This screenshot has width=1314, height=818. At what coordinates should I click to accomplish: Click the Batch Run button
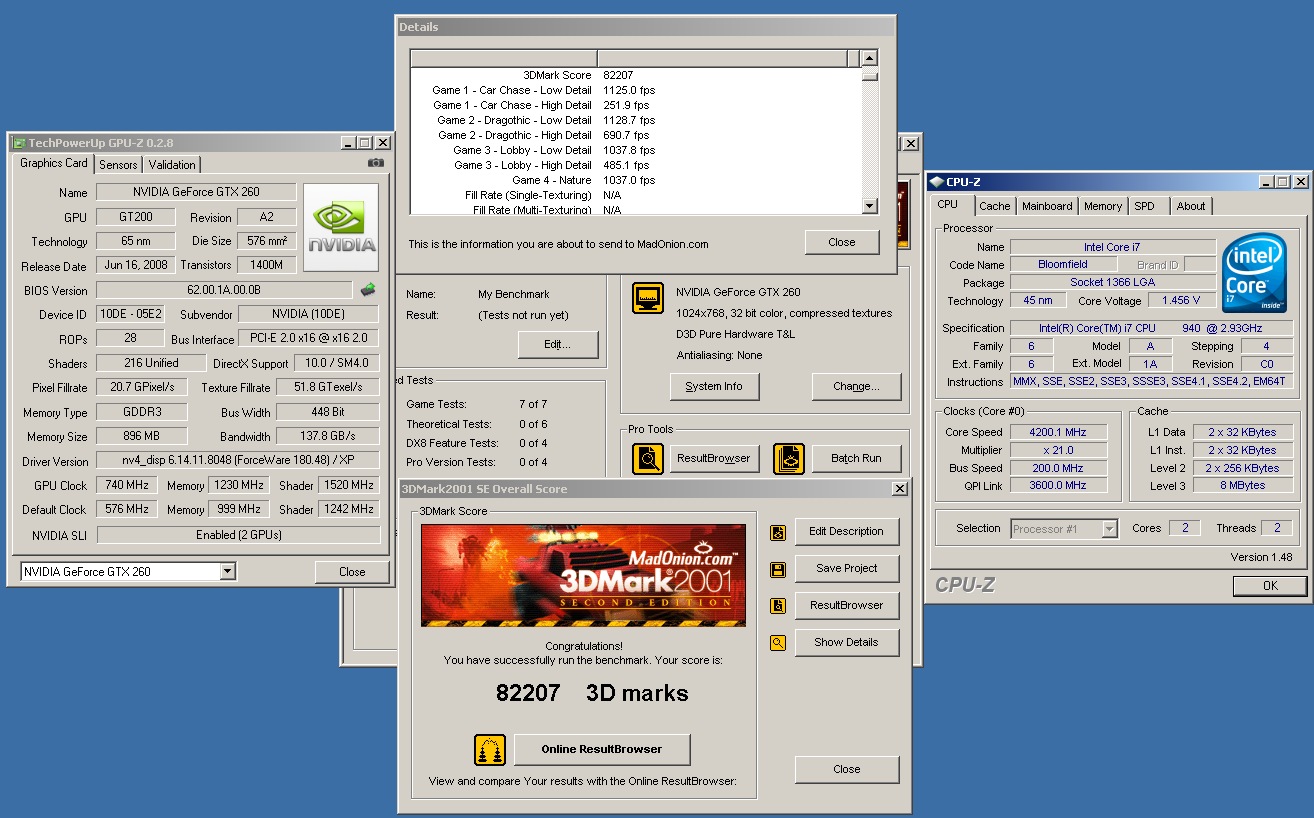click(857, 458)
